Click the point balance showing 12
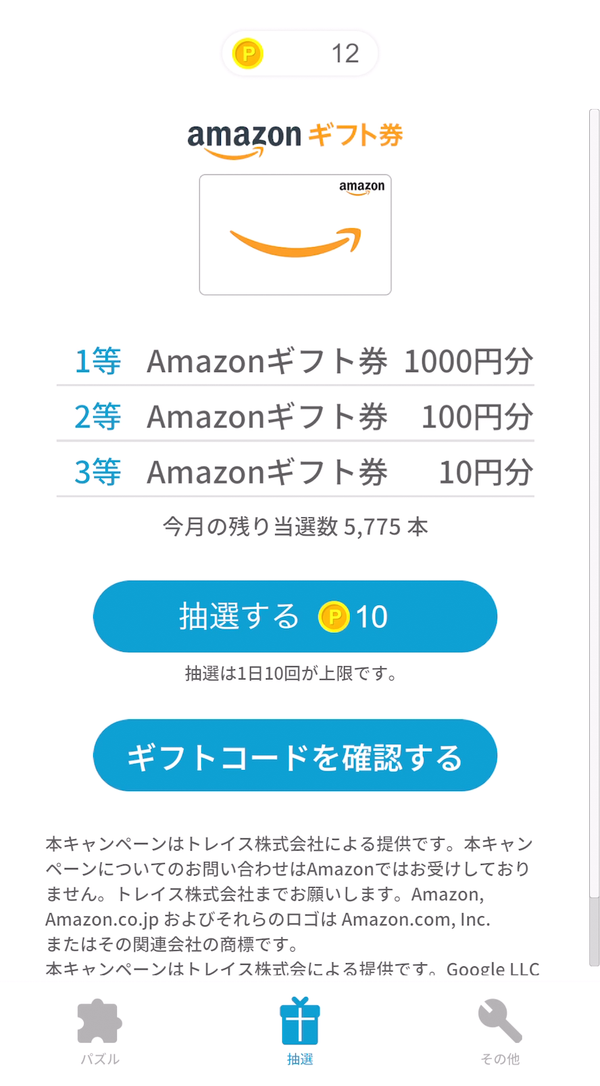600x1086 pixels. pos(345,53)
